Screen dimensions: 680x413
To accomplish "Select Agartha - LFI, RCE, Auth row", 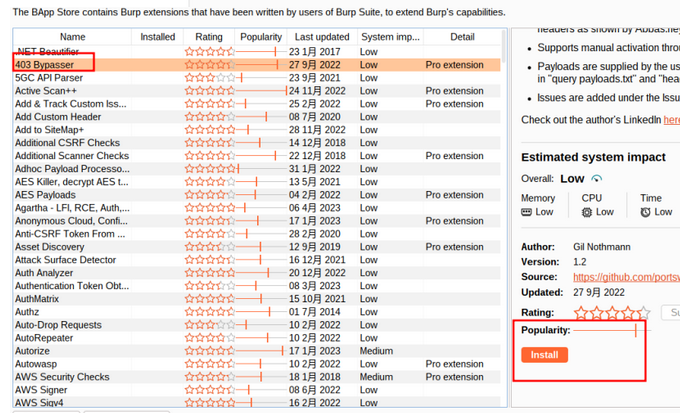I will [x=257, y=208].
